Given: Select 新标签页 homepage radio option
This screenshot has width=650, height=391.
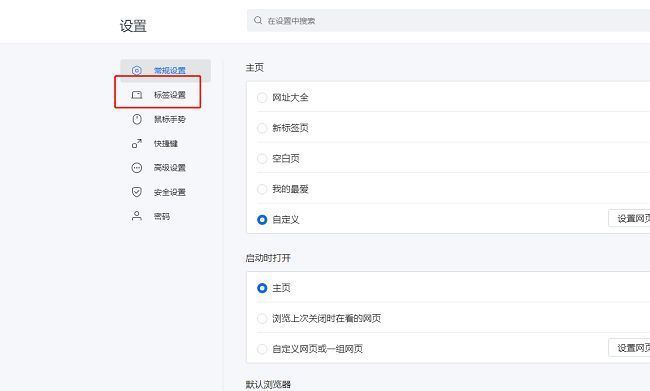Looking at the screenshot, I should (262, 128).
